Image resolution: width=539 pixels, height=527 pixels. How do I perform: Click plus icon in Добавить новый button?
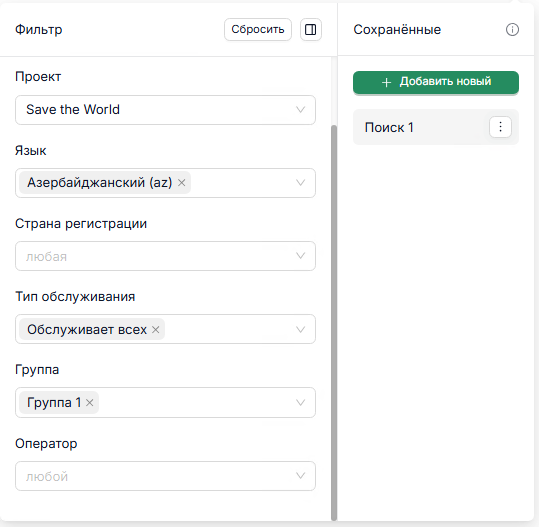(386, 82)
